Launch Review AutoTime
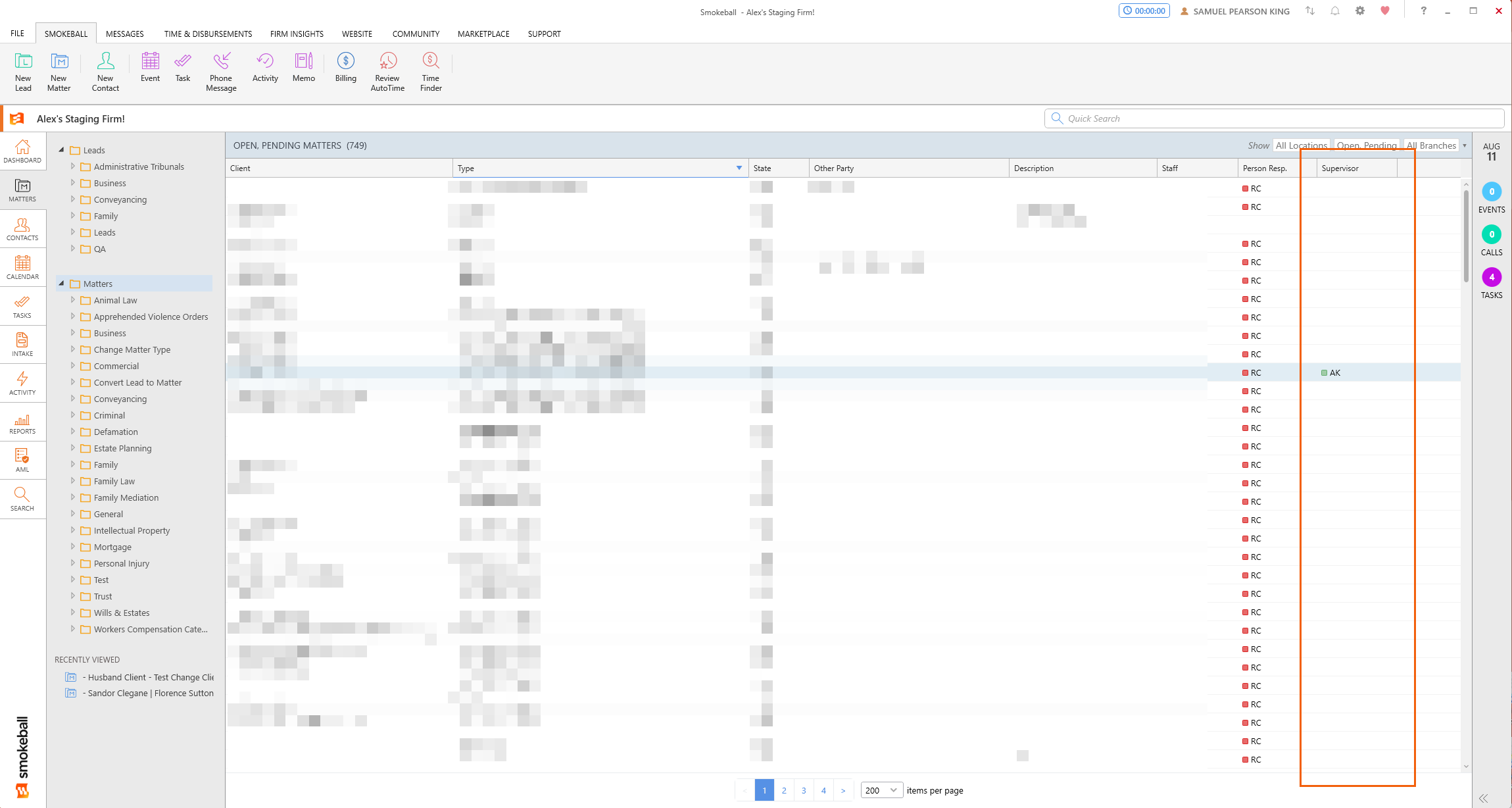This screenshot has height=808, width=1512. (387, 72)
